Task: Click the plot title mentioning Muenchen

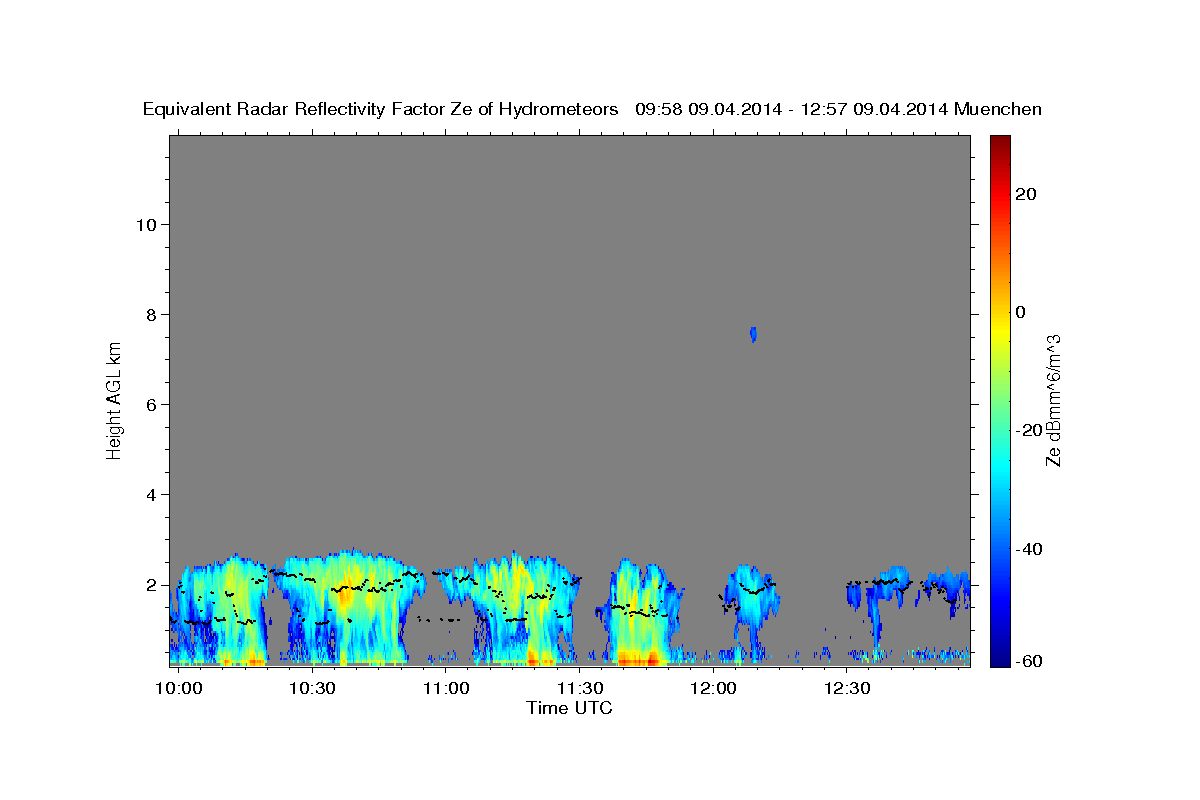Action: point(593,110)
